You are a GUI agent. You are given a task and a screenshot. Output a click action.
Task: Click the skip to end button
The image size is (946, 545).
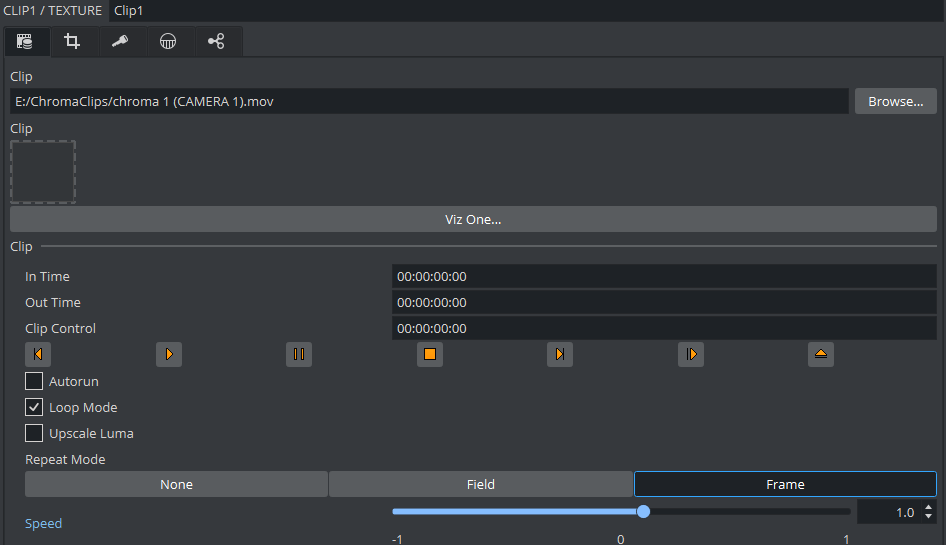click(x=560, y=354)
